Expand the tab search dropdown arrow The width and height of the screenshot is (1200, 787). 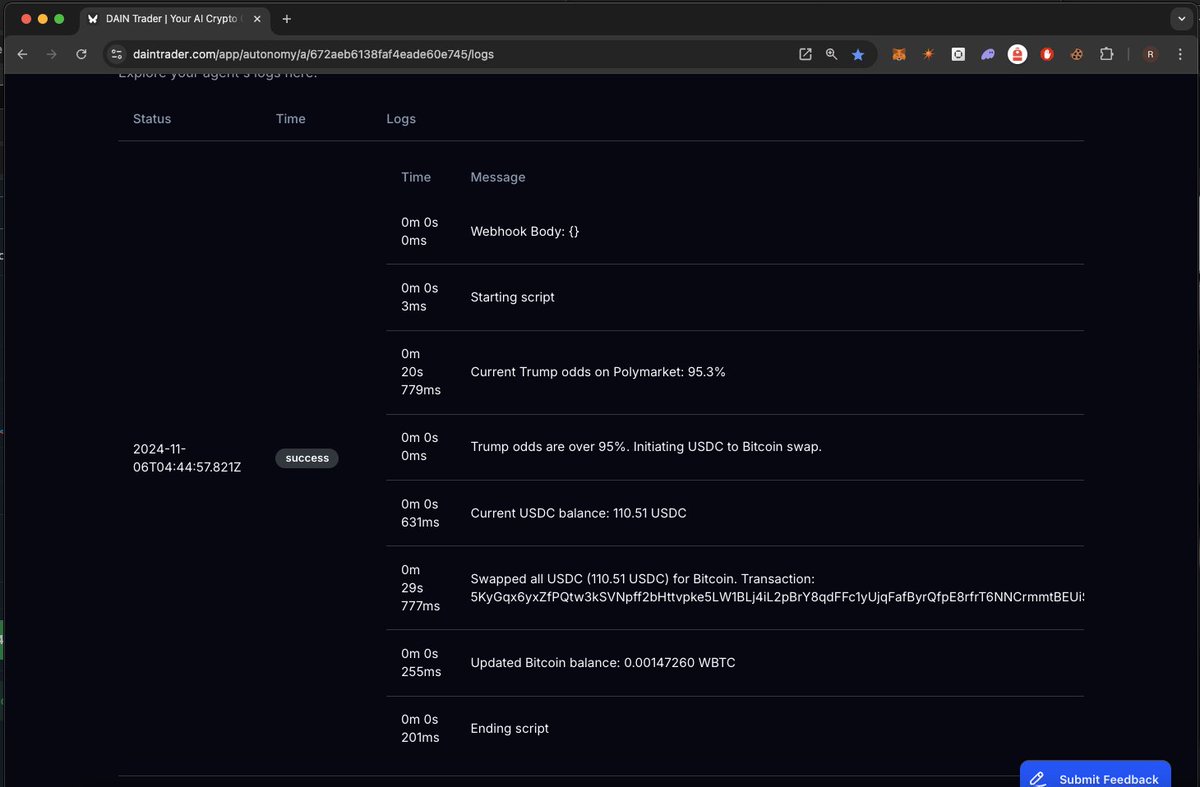point(1180,19)
